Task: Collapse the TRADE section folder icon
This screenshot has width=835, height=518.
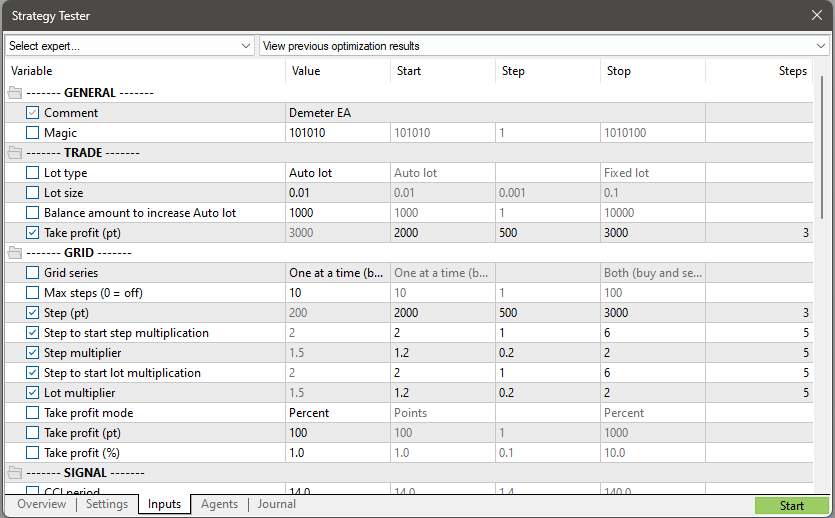Action: pos(15,153)
